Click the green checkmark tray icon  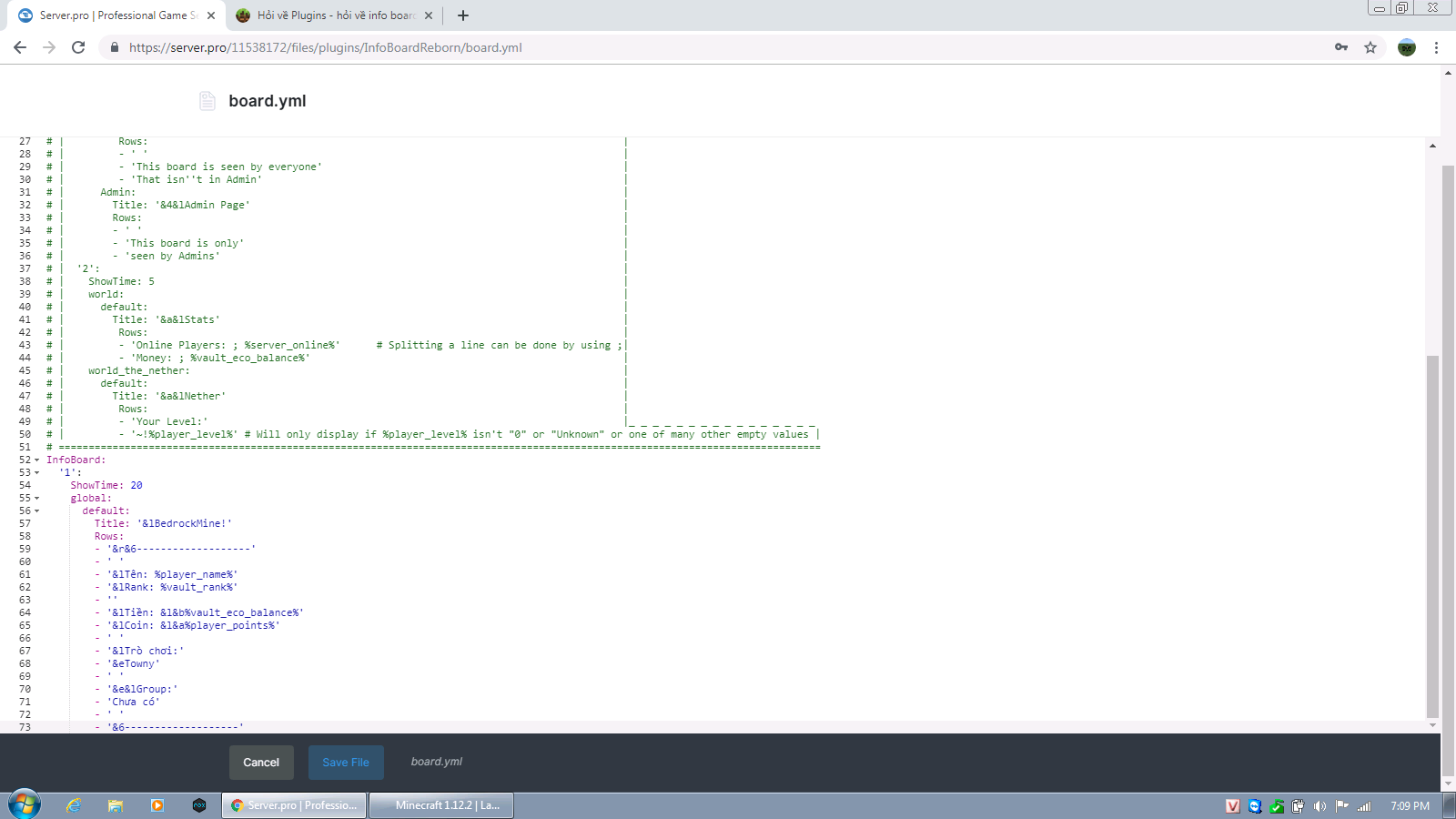coord(1277,806)
